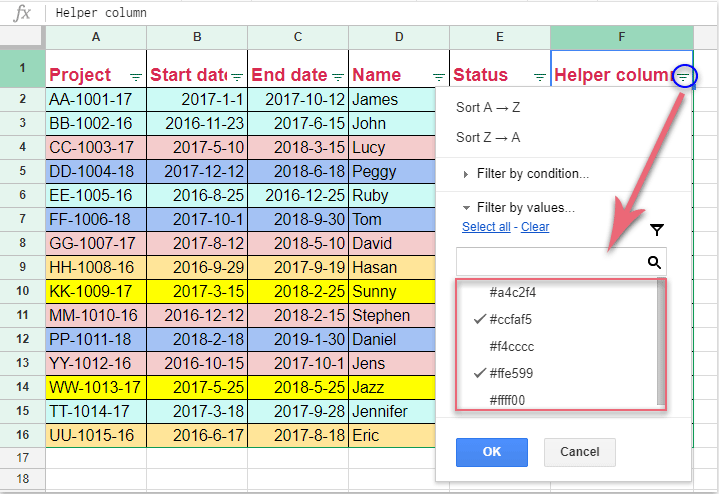Check the #f4cccc value

coord(511,346)
